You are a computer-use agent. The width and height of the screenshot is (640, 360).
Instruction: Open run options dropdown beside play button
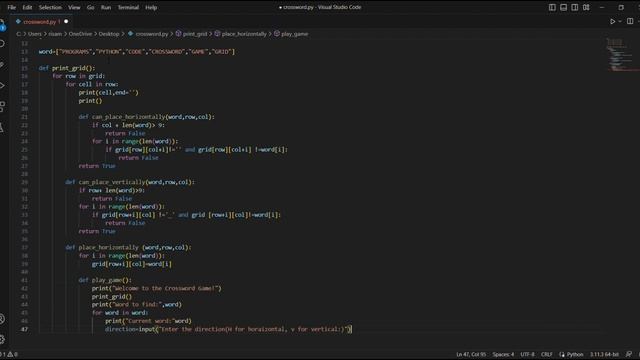(x=620, y=22)
